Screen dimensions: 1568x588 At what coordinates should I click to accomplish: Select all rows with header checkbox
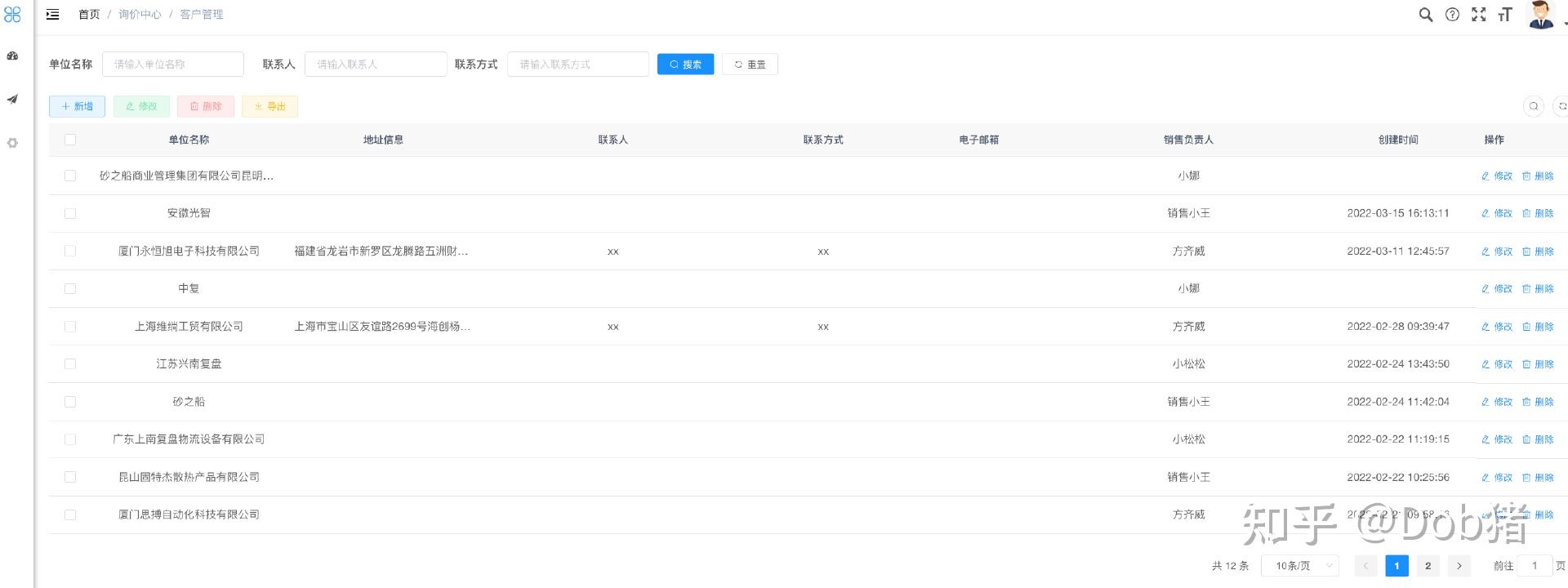tap(70, 140)
